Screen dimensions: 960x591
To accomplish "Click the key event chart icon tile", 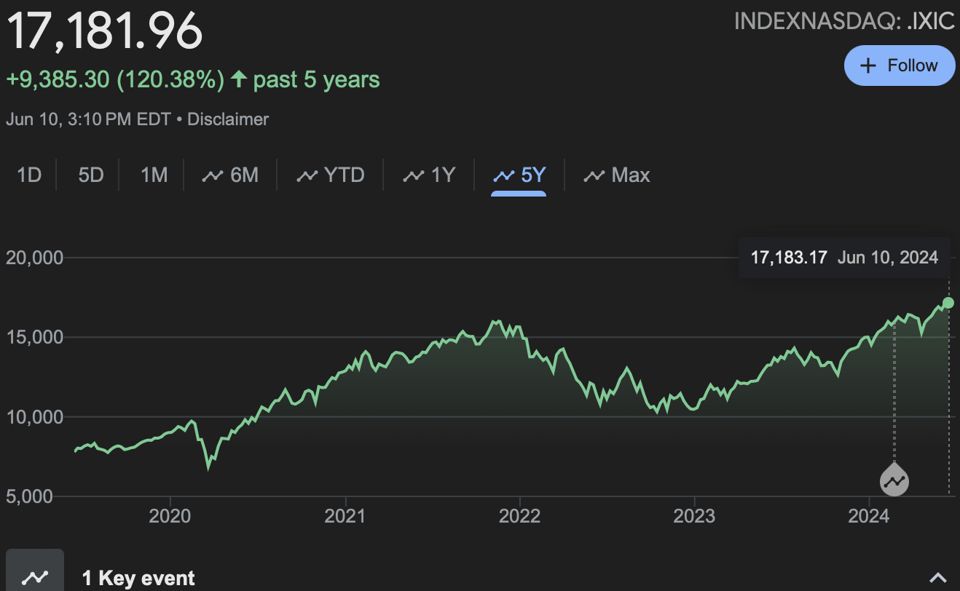I will point(35,575).
